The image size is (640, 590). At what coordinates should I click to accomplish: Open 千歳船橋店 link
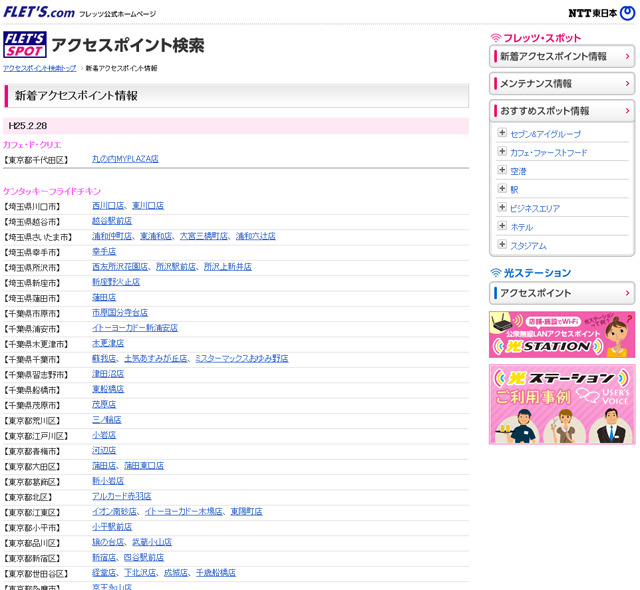216,573
